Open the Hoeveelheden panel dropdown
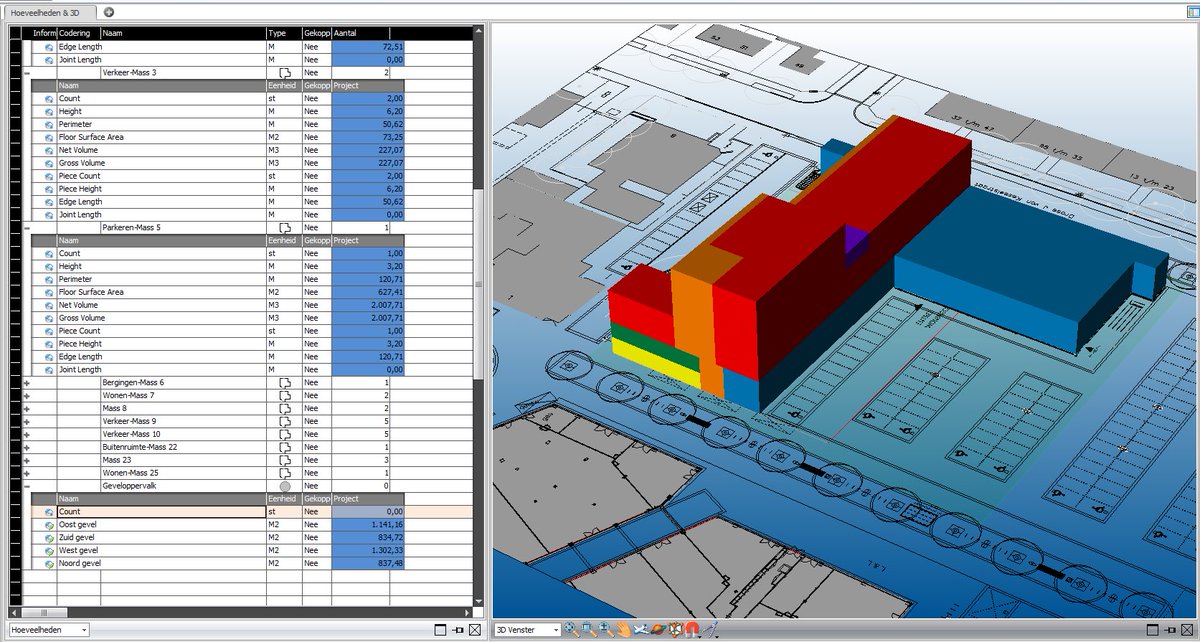Image resolution: width=1200 pixels, height=642 pixels. click(82, 630)
